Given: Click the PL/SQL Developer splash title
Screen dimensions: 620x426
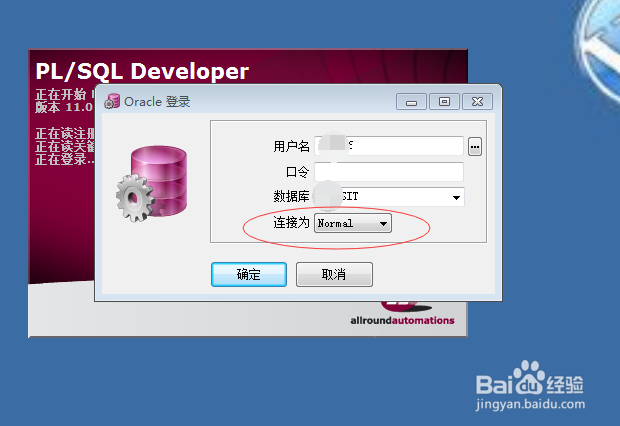Looking at the screenshot, I should click(142, 72).
